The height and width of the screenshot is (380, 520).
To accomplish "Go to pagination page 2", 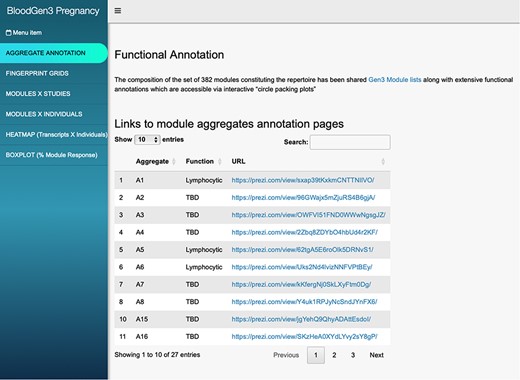I will [334, 355].
